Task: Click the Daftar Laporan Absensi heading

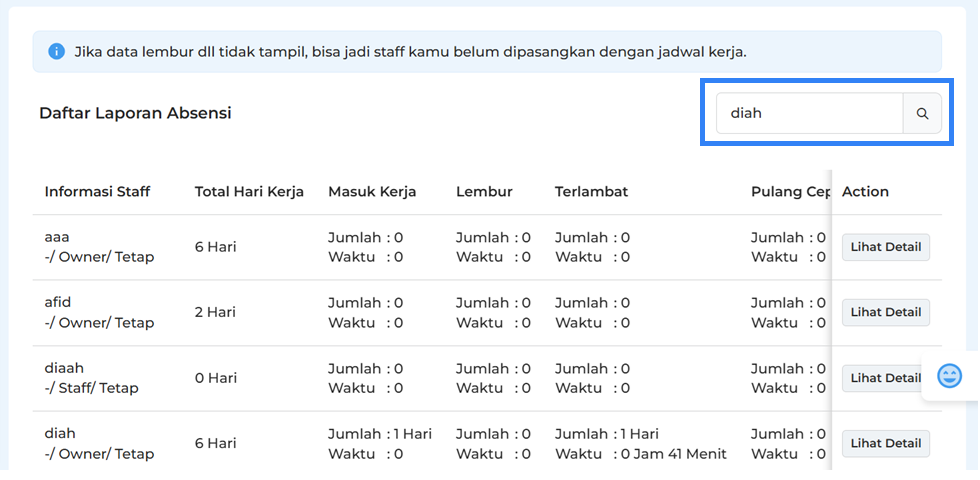Action: click(x=135, y=113)
